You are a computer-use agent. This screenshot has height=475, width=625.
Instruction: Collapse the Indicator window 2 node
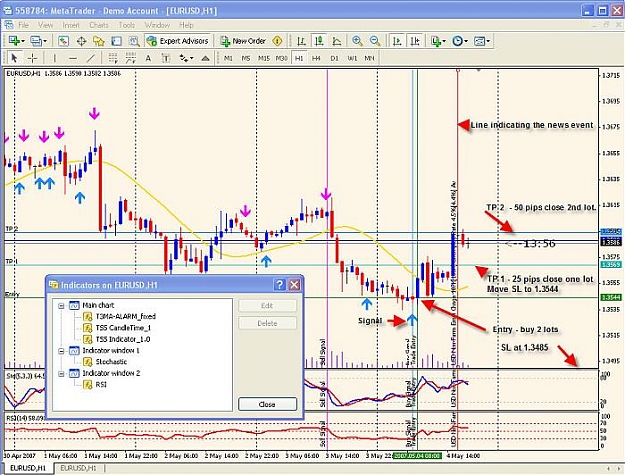[x=61, y=374]
